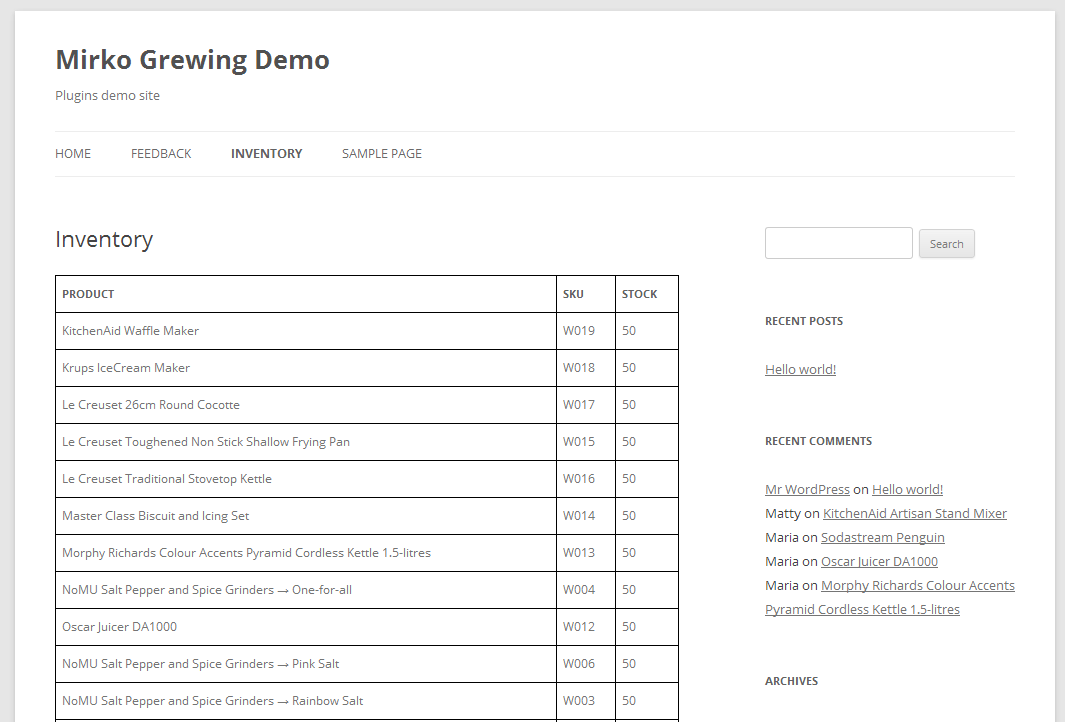
Task: Select Oscar Juicer DA1000 table cell
Action: pyautogui.click(x=306, y=628)
